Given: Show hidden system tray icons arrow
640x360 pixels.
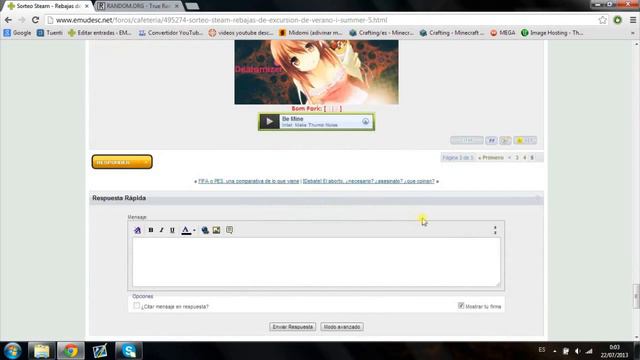Looking at the screenshot, I should pyautogui.click(x=555, y=351).
